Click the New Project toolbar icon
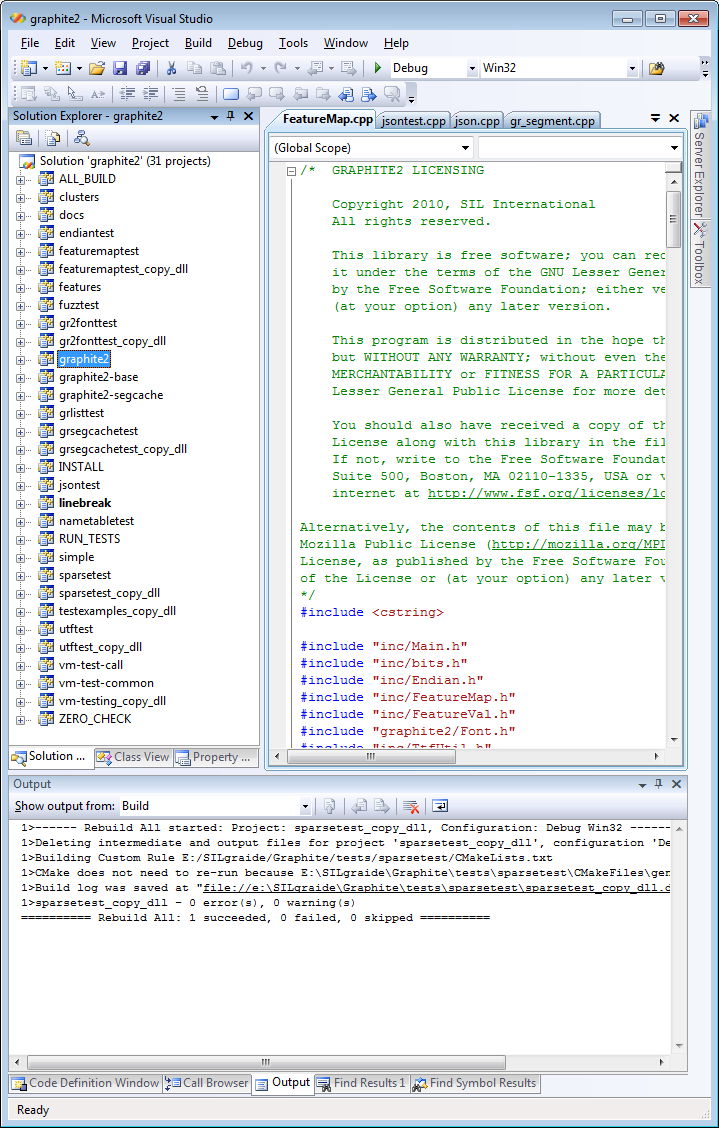The image size is (719, 1128). click(x=30, y=68)
